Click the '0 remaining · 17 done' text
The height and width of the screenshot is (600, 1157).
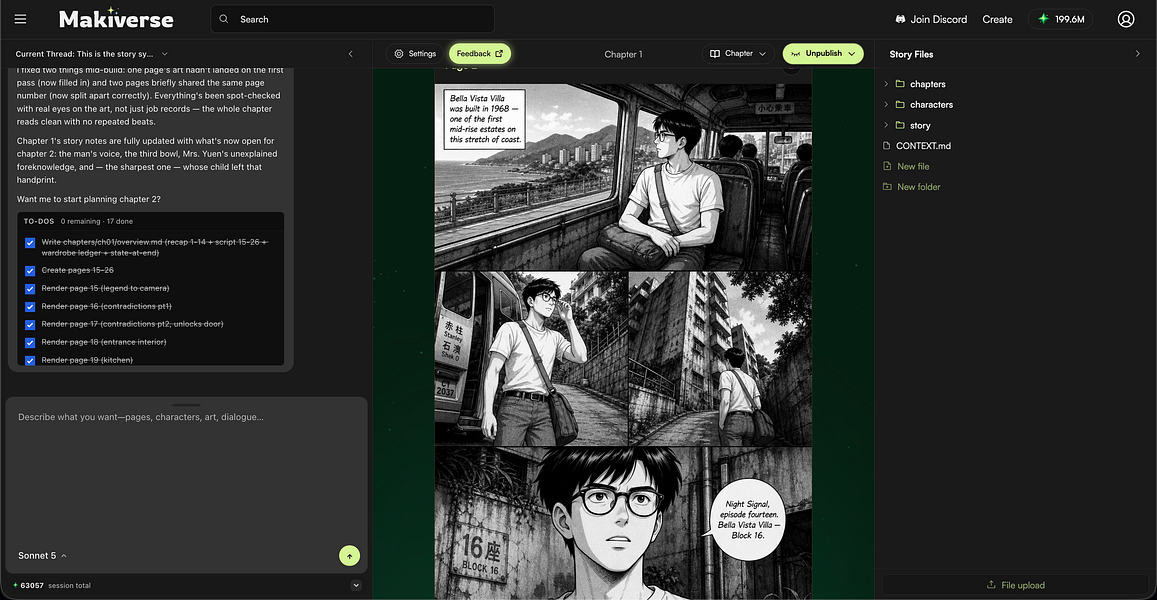tap(97, 221)
